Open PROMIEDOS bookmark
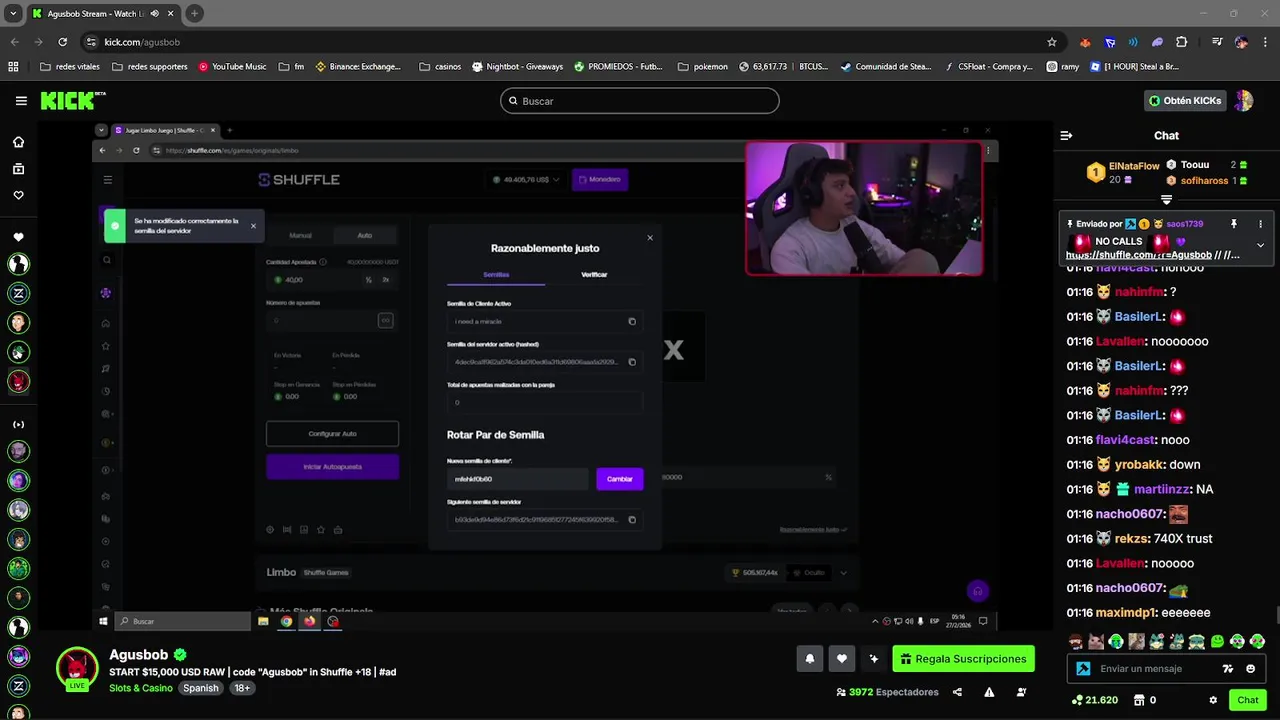 pyautogui.click(x=618, y=67)
